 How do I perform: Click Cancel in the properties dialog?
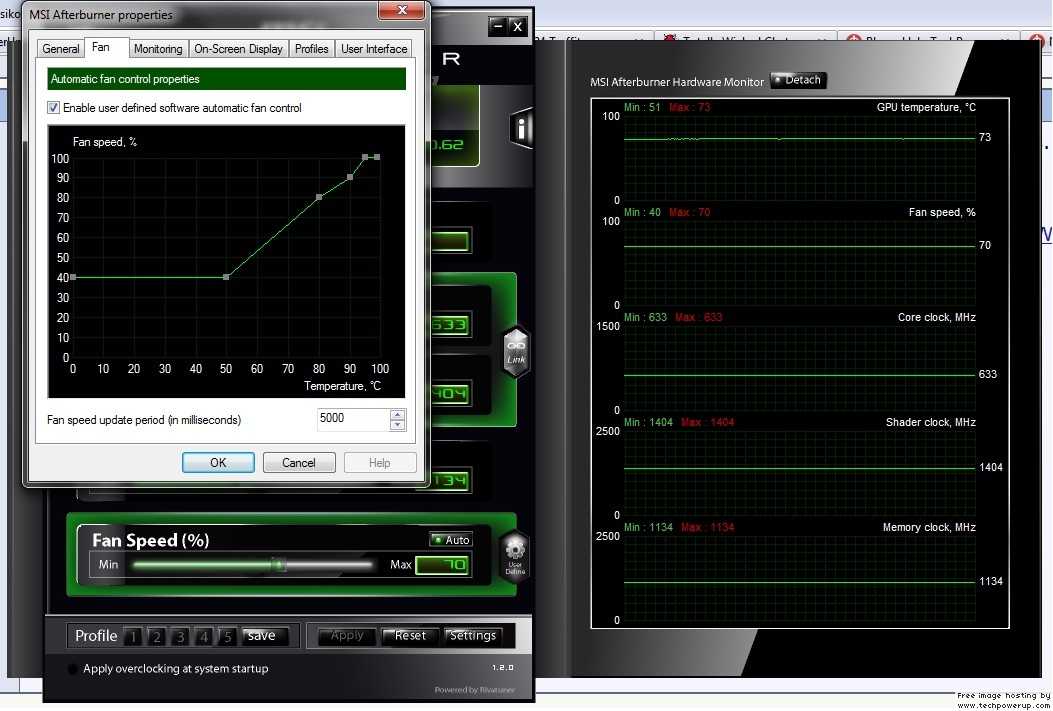tap(299, 463)
